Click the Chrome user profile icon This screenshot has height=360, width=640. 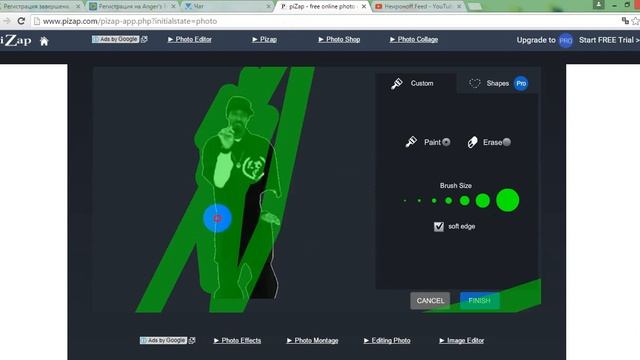[598, 4]
